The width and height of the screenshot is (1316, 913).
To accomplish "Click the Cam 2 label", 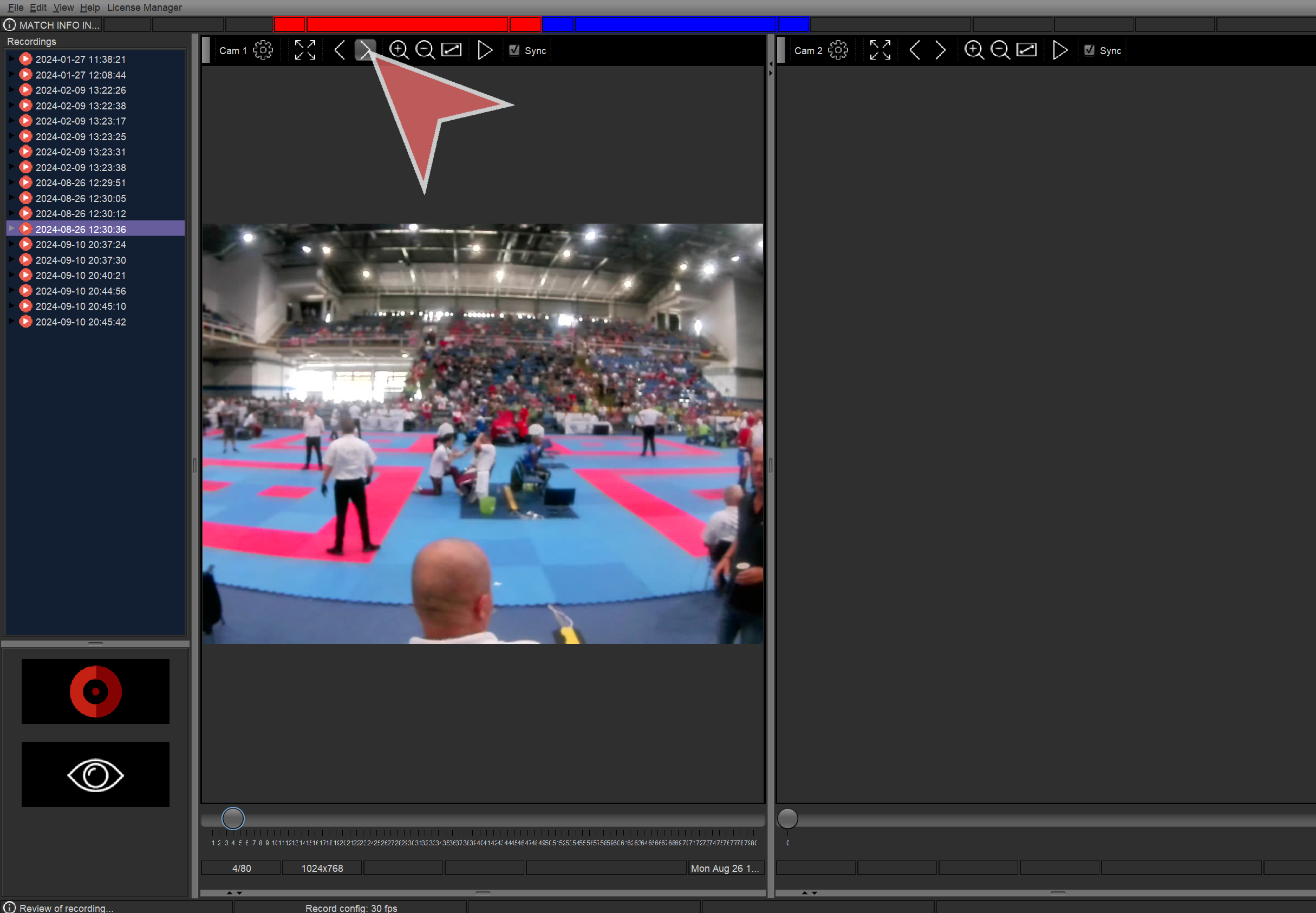I will pyautogui.click(x=808, y=50).
